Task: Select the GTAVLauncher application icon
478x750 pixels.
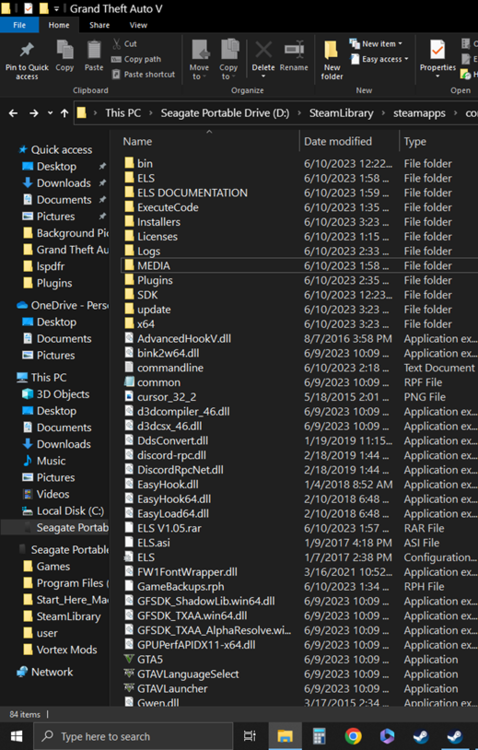Action: [x=129, y=688]
